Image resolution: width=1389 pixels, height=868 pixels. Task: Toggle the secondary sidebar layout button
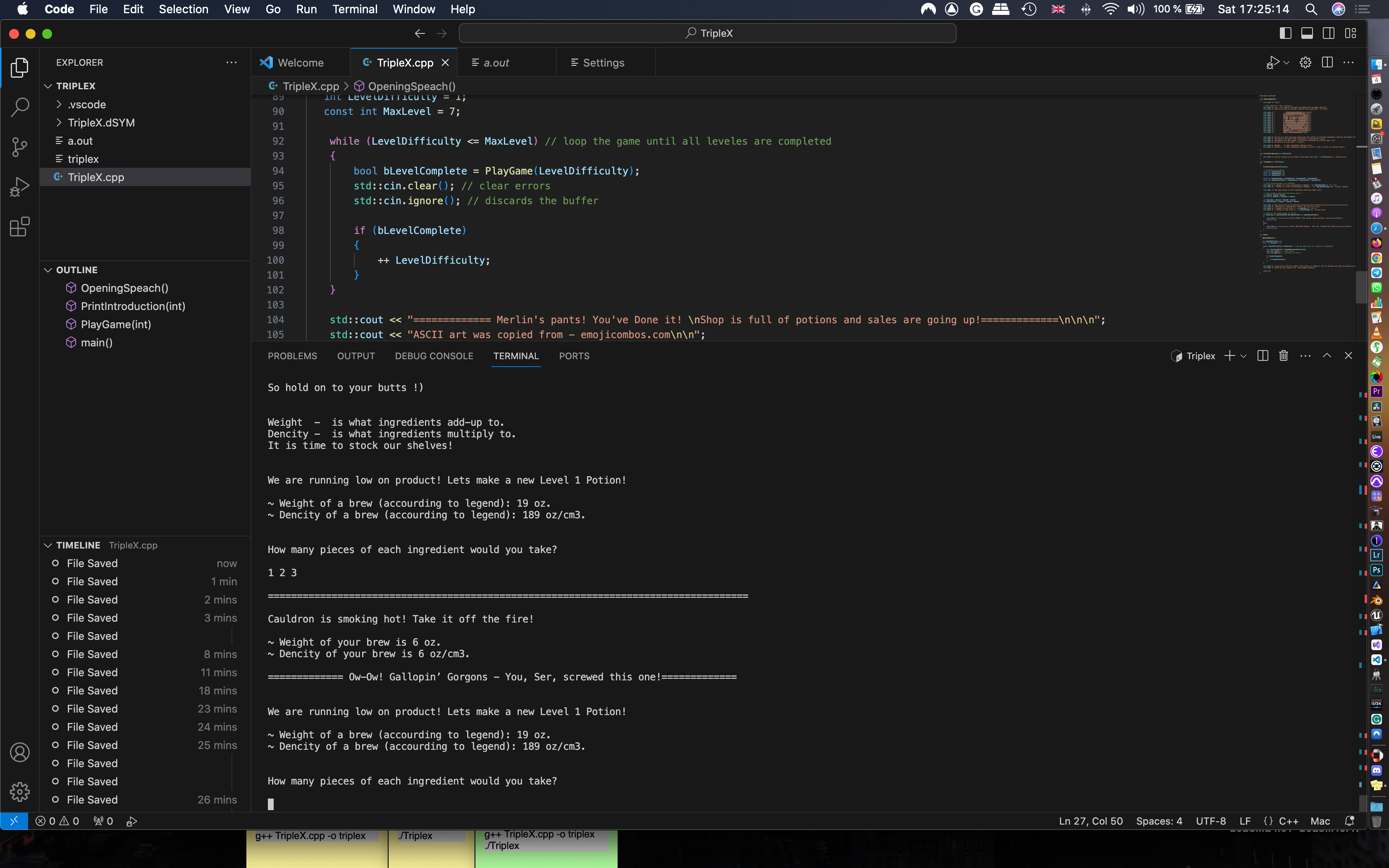(x=1329, y=33)
